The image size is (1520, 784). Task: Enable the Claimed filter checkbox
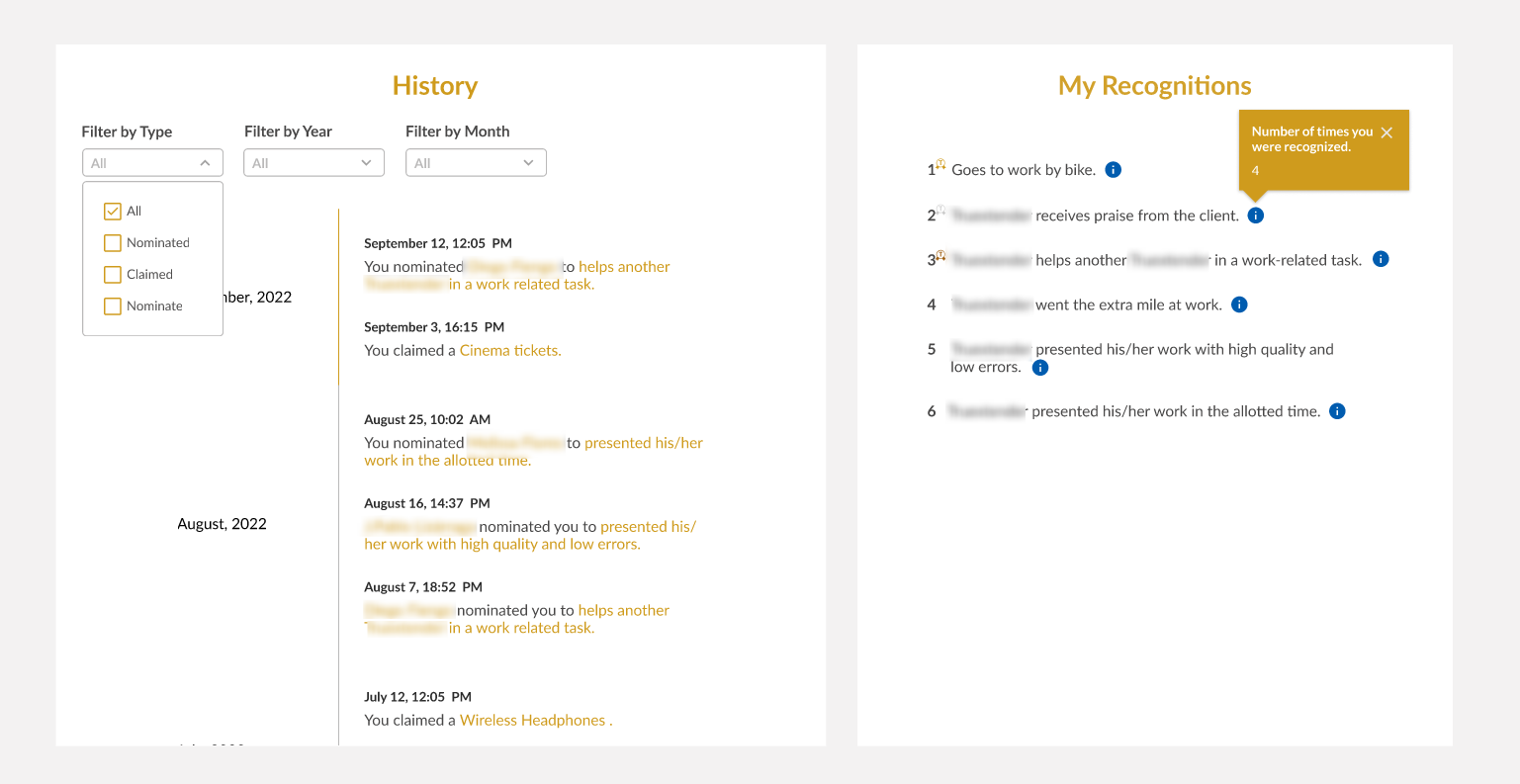(113, 275)
